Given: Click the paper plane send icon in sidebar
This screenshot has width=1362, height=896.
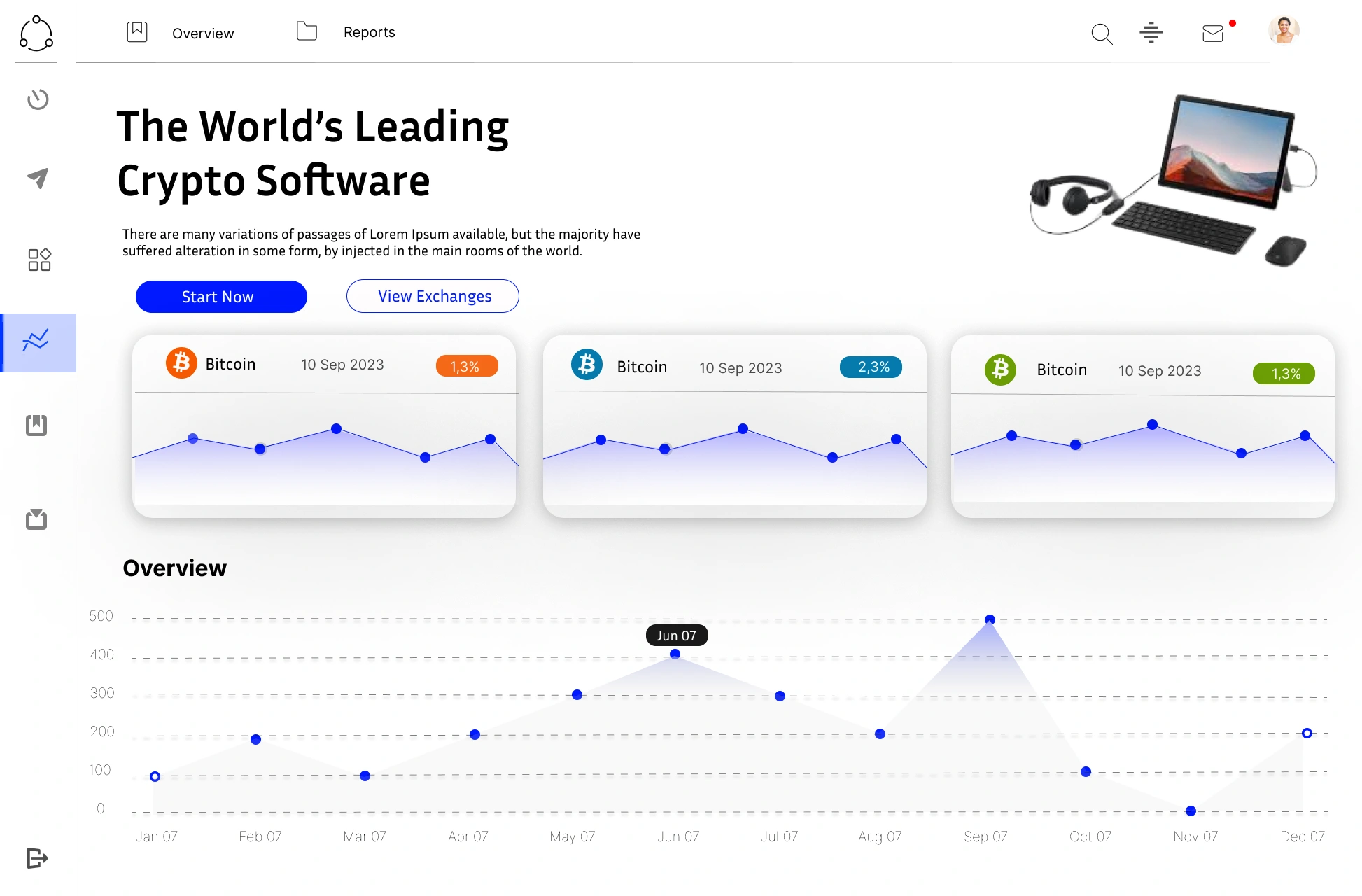Looking at the screenshot, I should pos(38,178).
